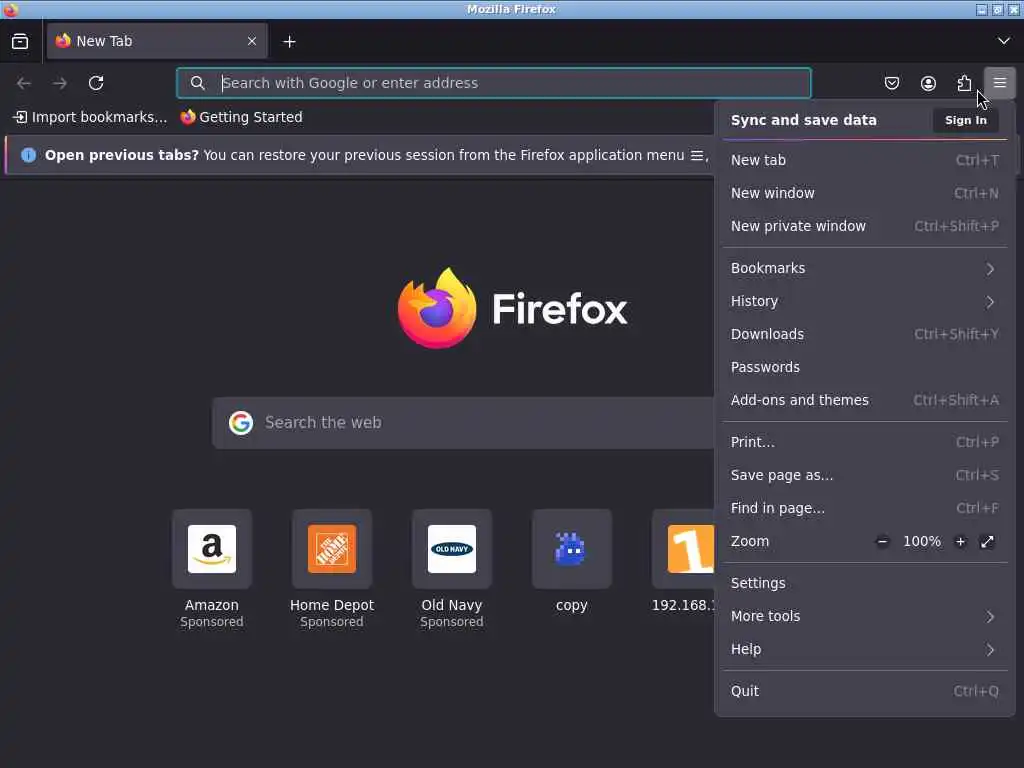Screen dimensions: 1024x768
Task: Click Sync and save data heading
Action: [803, 120]
